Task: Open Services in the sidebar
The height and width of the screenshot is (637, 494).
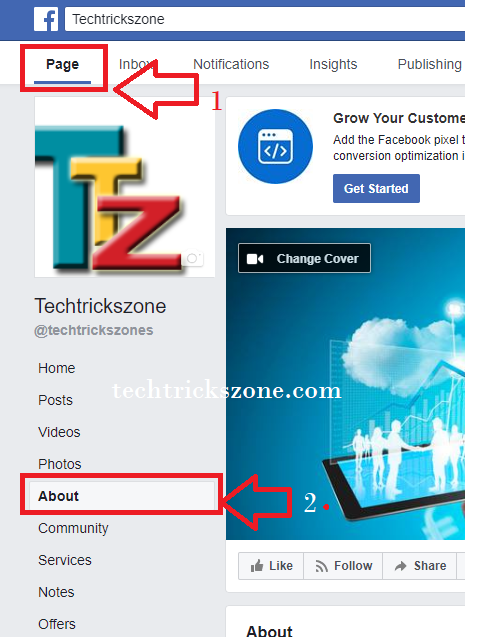Action: (65, 560)
